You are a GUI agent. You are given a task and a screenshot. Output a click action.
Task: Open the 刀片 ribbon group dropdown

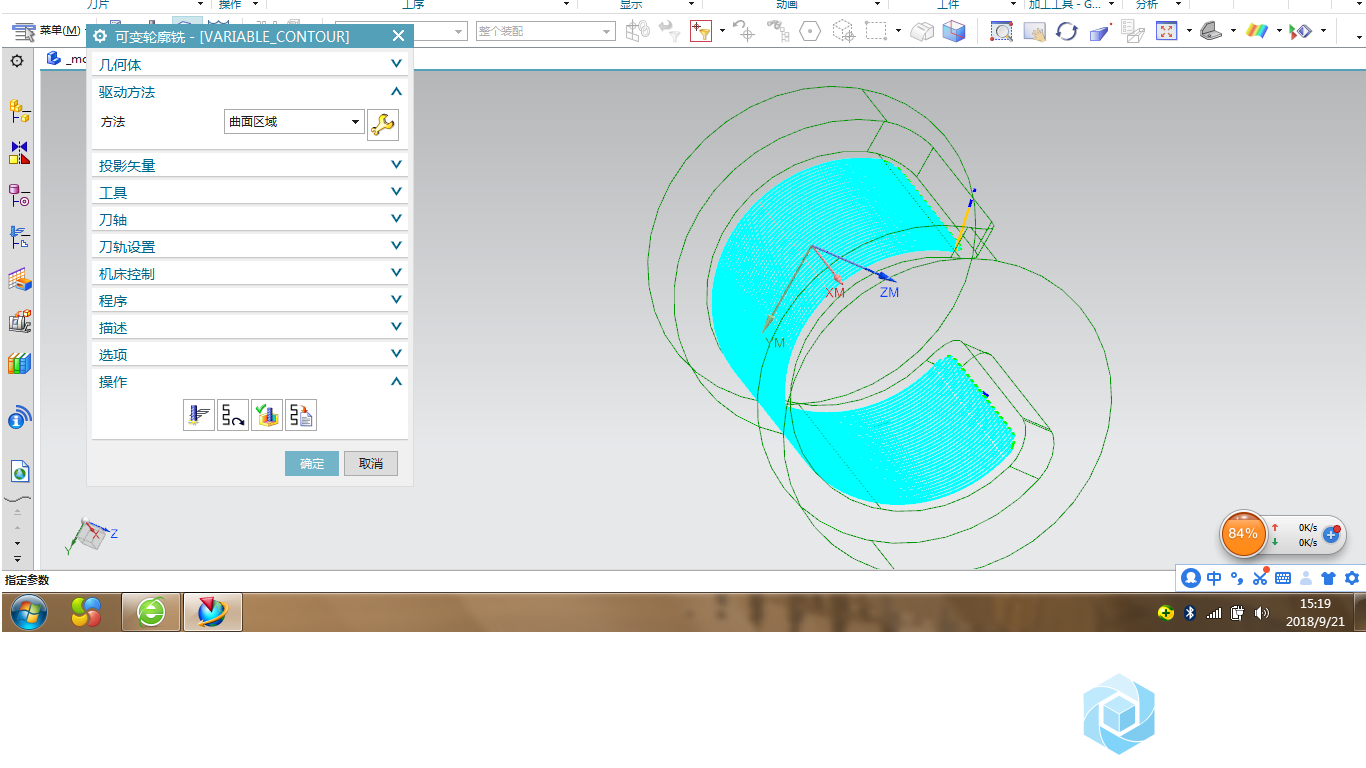pos(199,5)
